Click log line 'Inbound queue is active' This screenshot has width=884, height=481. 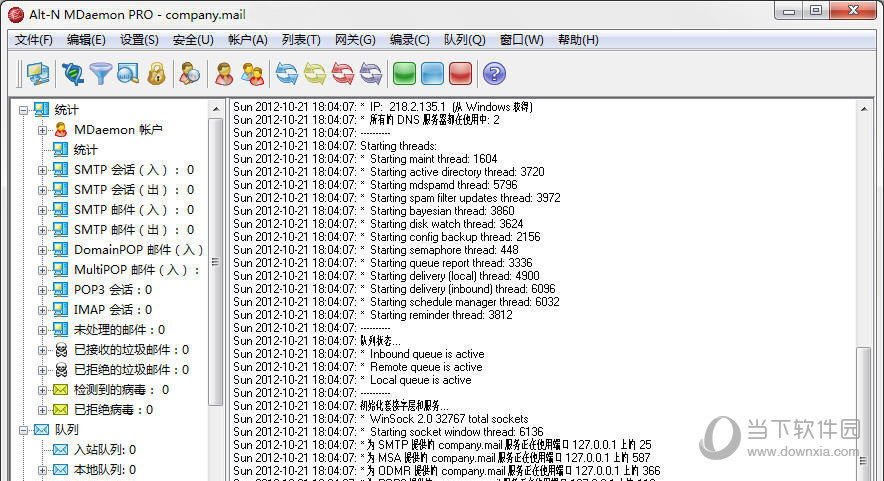point(427,354)
